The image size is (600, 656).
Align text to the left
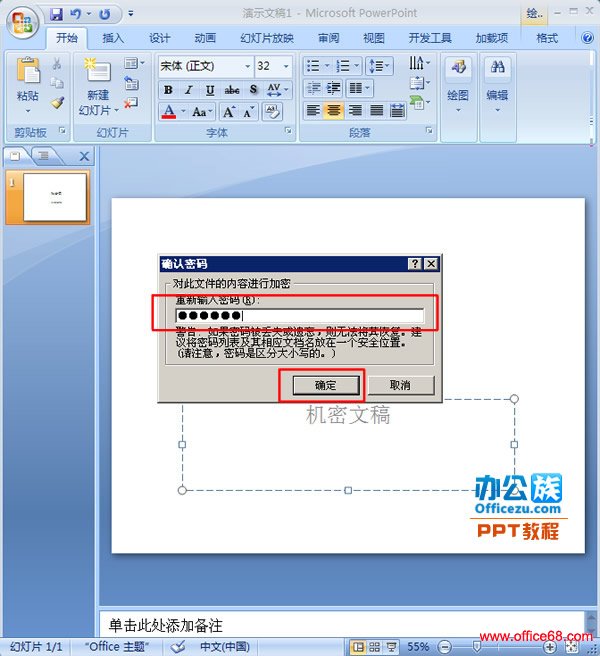tap(313, 110)
